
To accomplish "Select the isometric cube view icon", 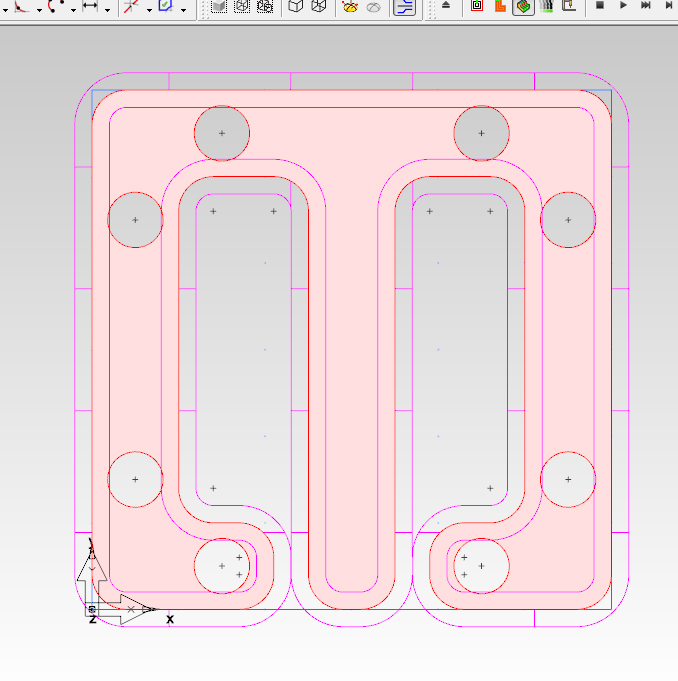I will (318, 6).
